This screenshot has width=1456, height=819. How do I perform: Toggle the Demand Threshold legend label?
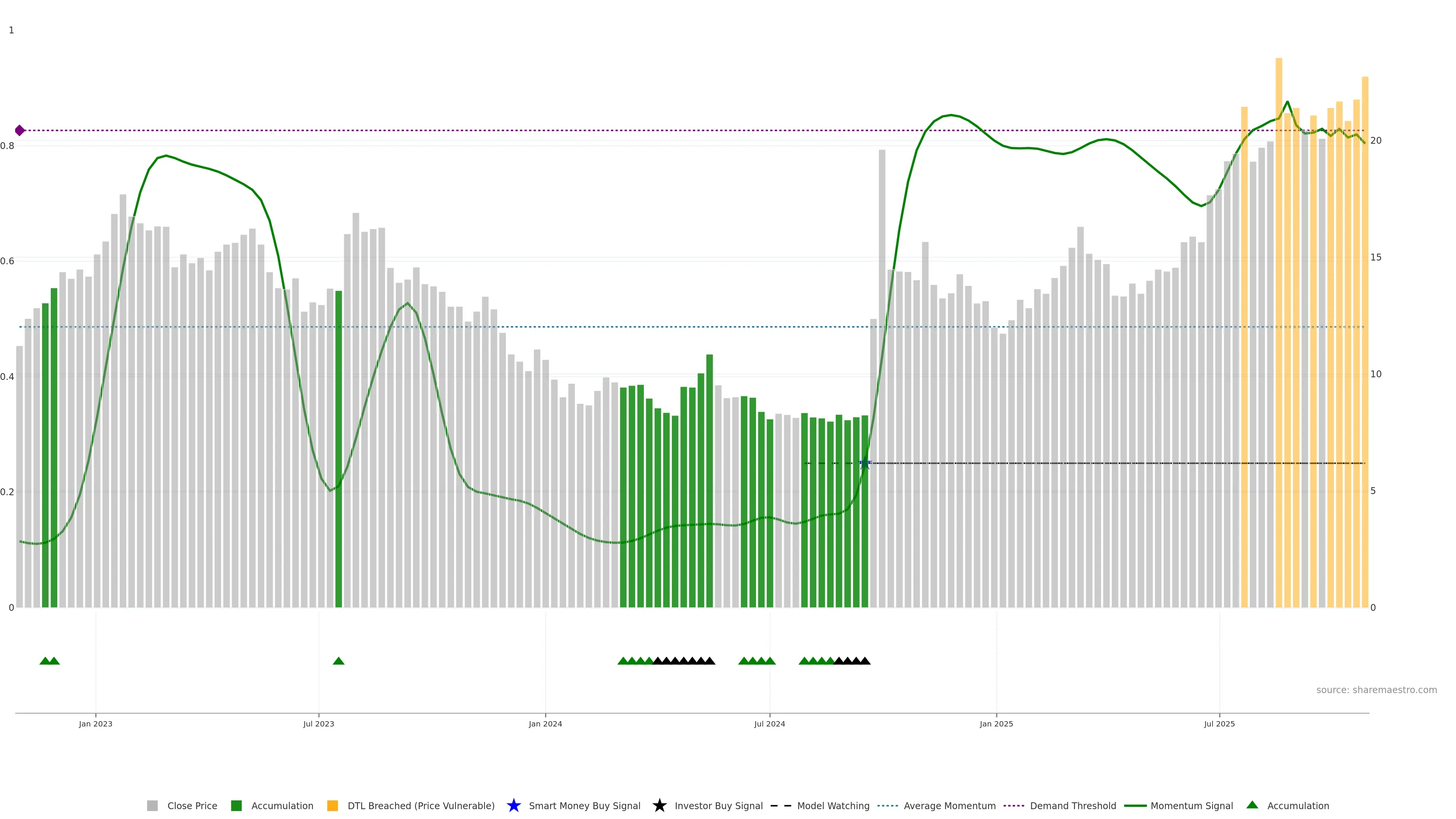coord(1073,805)
